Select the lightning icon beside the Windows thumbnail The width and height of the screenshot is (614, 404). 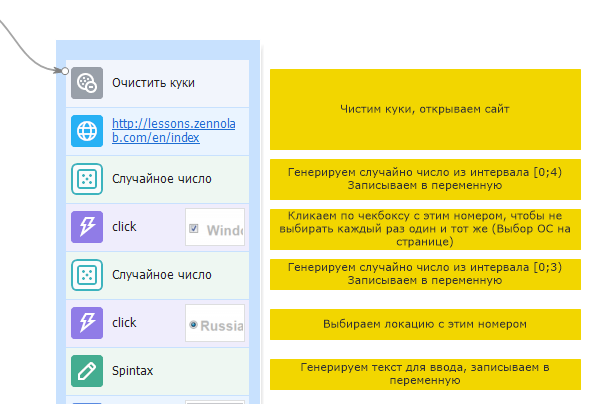tap(87, 227)
